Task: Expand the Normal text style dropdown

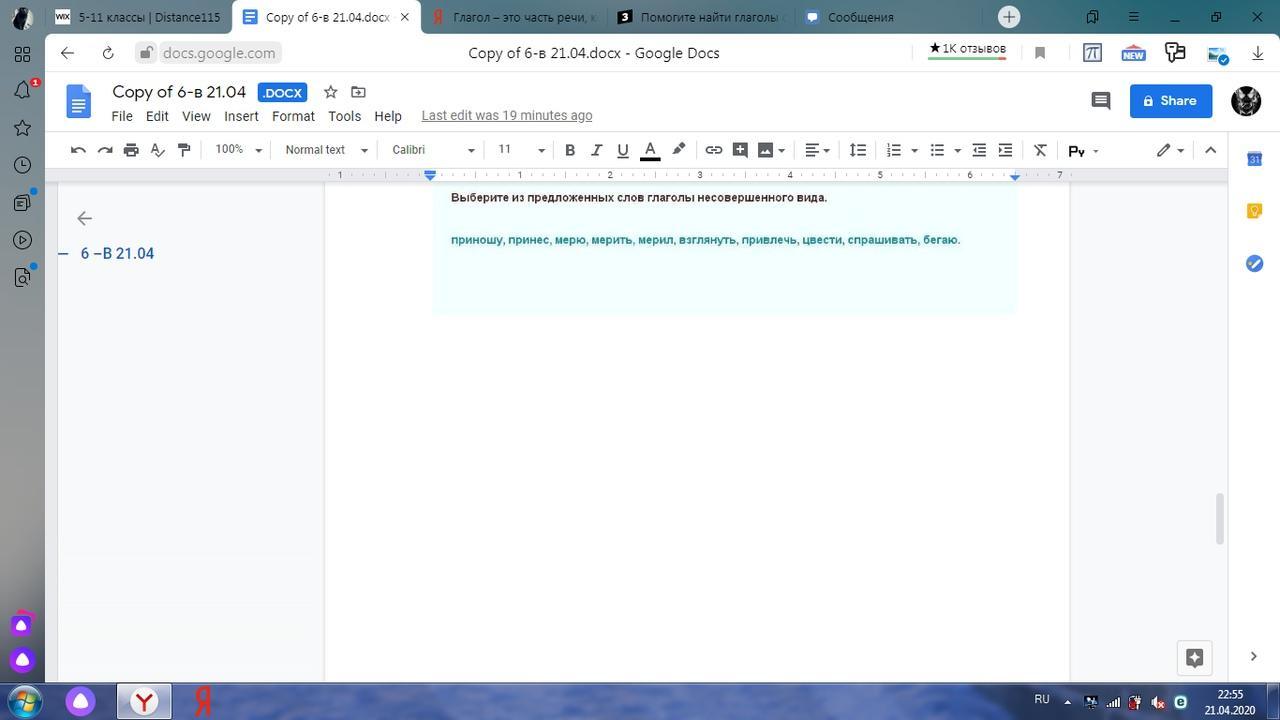Action: coord(326,150)
